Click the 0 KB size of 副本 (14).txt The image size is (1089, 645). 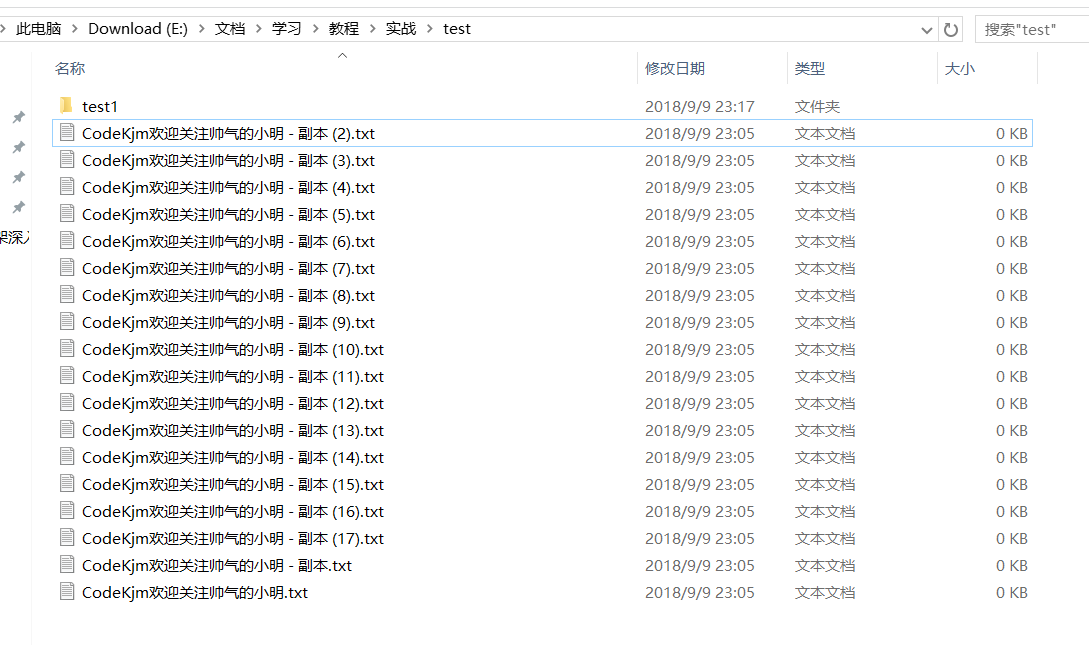[1011, 458]
